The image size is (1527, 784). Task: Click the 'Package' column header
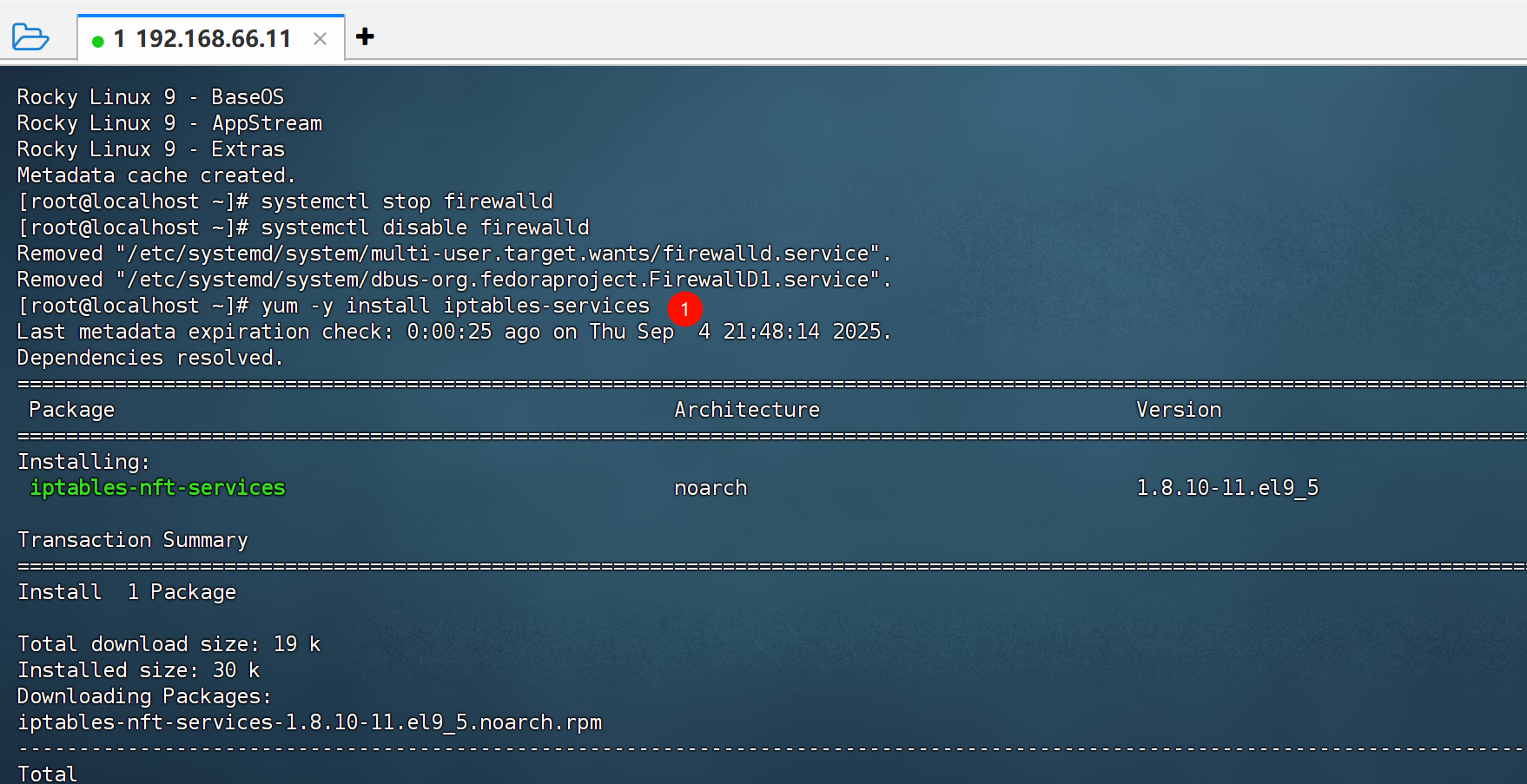click(72, 410)
